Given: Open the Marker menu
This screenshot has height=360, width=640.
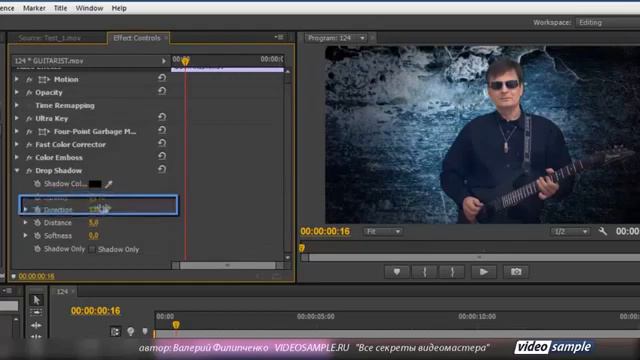Looking at the screenshot, I should click(x=34, y=8).
